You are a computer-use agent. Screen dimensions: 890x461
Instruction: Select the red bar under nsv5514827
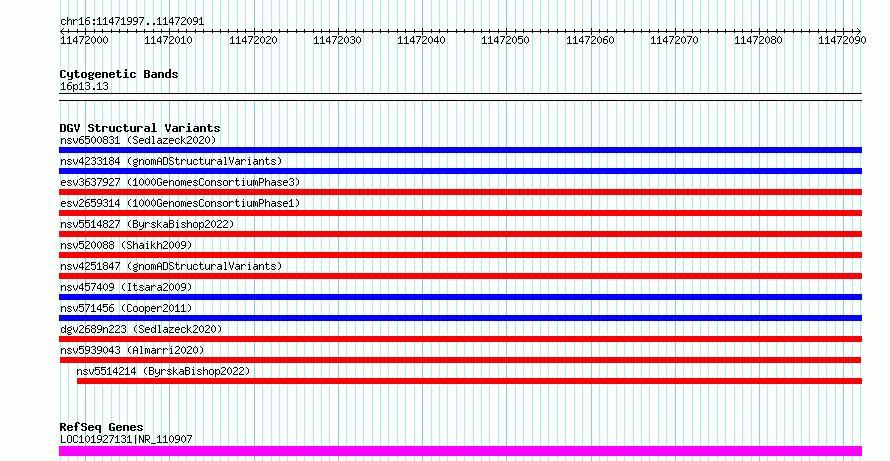coord(460,234)
